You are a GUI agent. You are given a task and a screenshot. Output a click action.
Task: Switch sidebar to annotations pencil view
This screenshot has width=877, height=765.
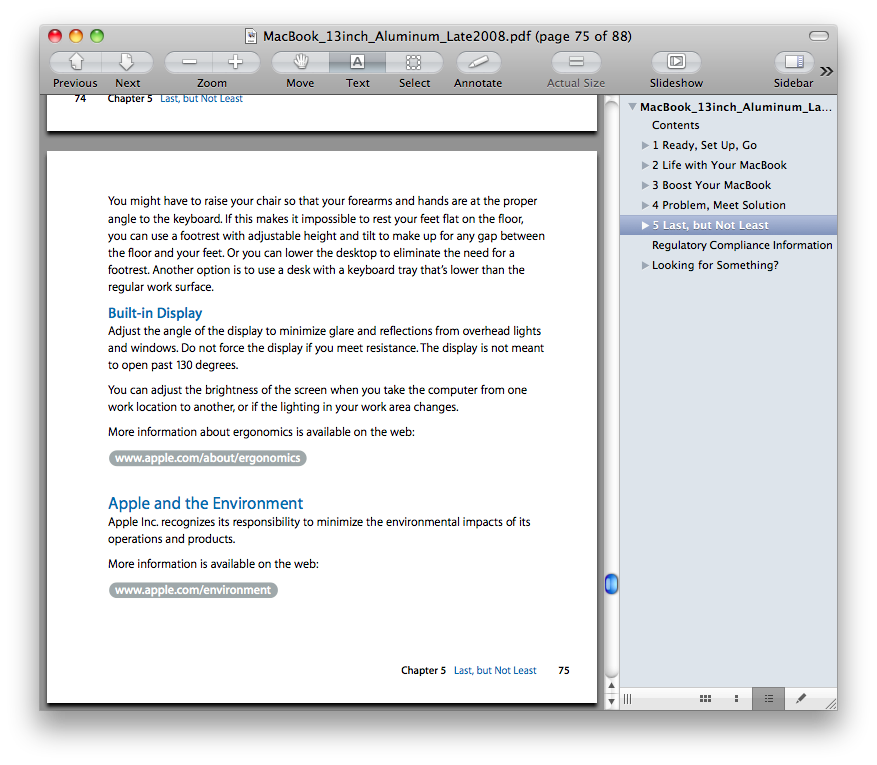[801, 698]
